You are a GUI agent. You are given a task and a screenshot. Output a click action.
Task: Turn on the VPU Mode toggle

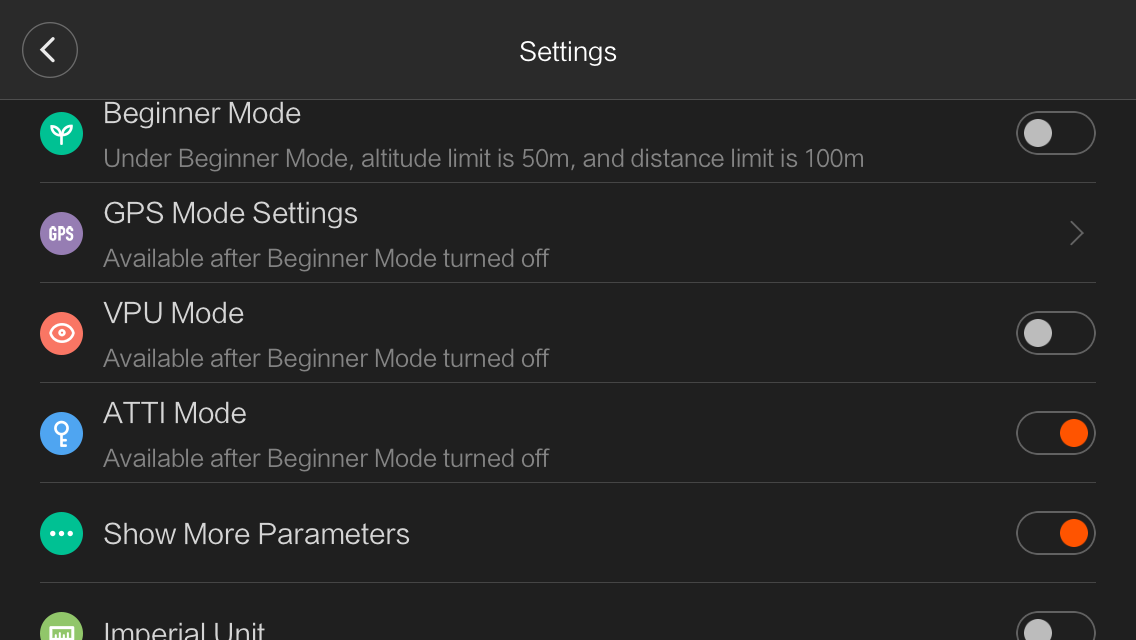(x=1056, y=333)
